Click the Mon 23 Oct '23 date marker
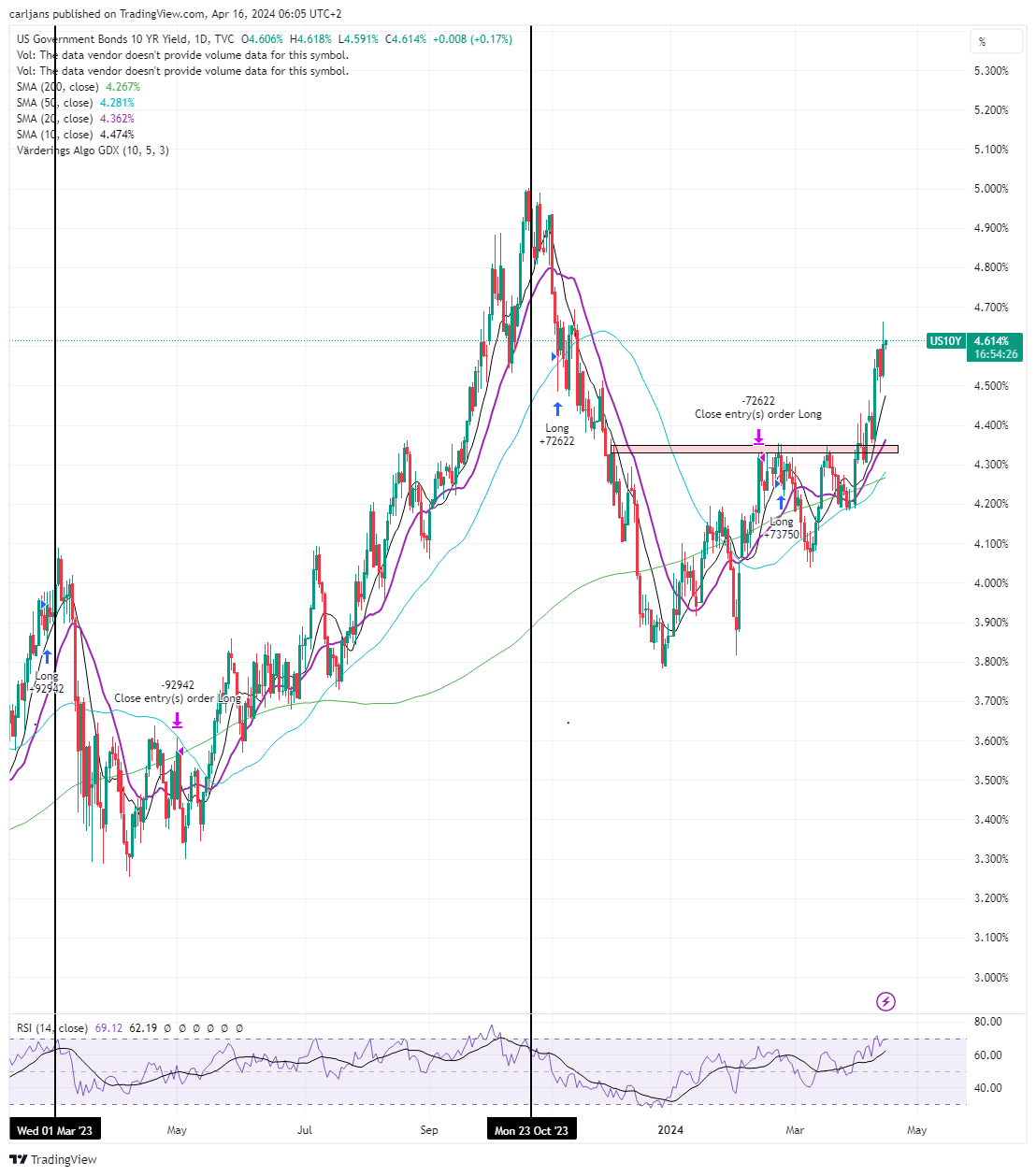This screenshot has width=1036, height=1176. point(531,1130)
